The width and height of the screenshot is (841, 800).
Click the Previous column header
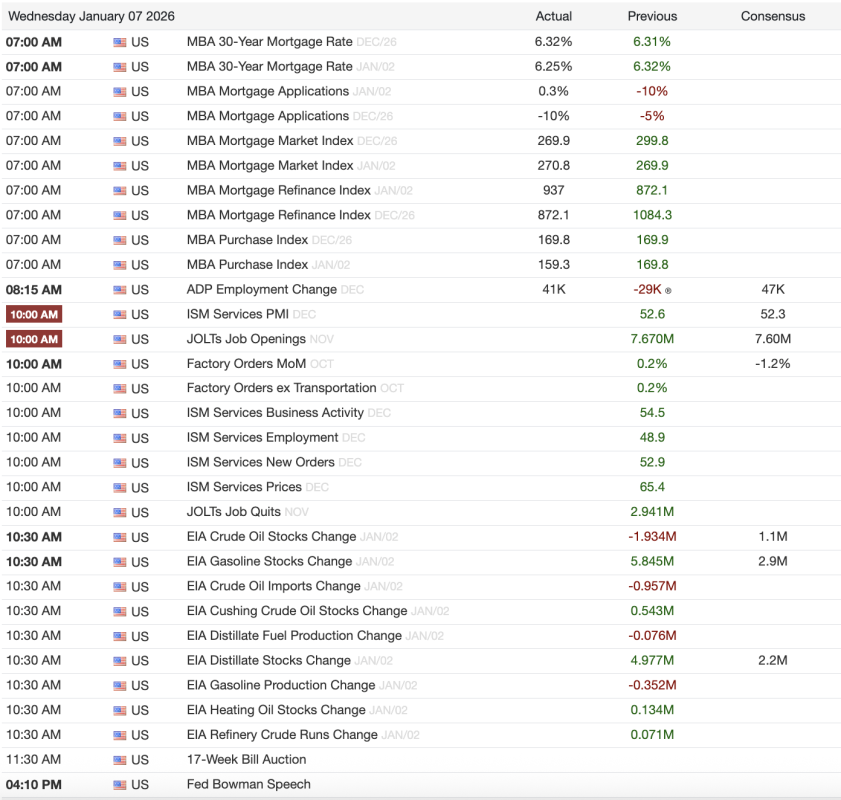[x=652, y=16]
